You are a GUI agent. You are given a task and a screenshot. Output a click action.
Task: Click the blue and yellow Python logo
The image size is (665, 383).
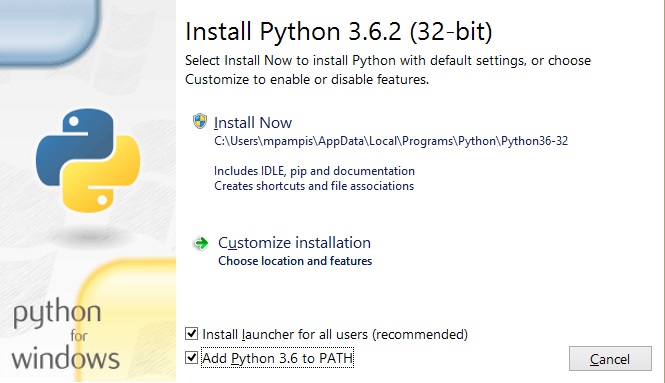[x=88, y=160]
